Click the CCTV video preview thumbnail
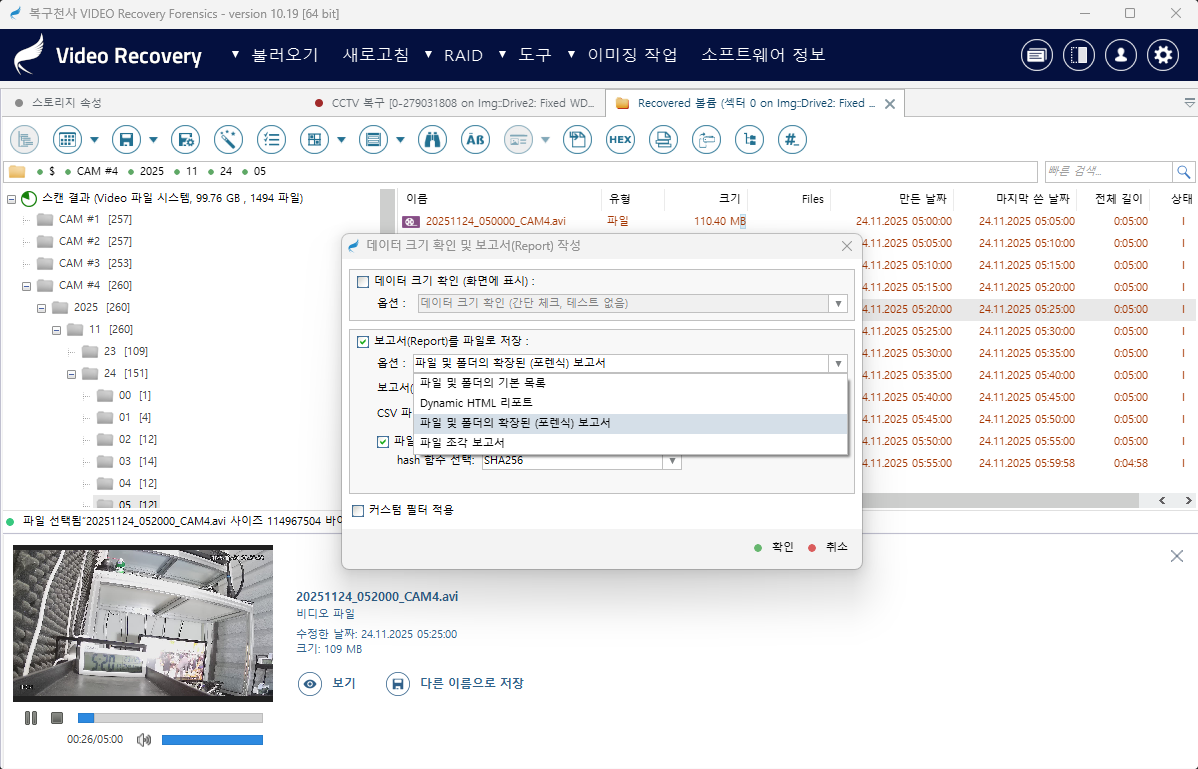 tap(143, 623)
